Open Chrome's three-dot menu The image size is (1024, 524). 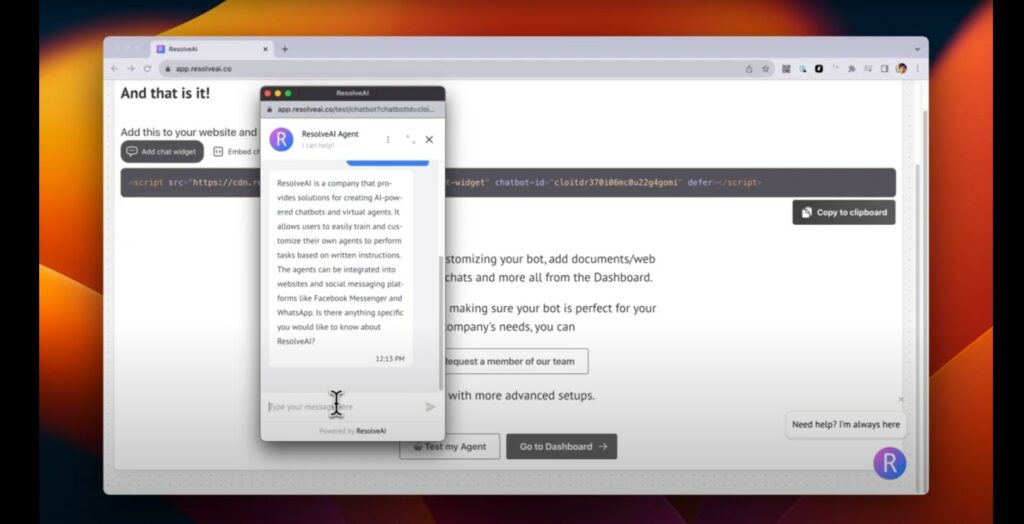point(917,69)
